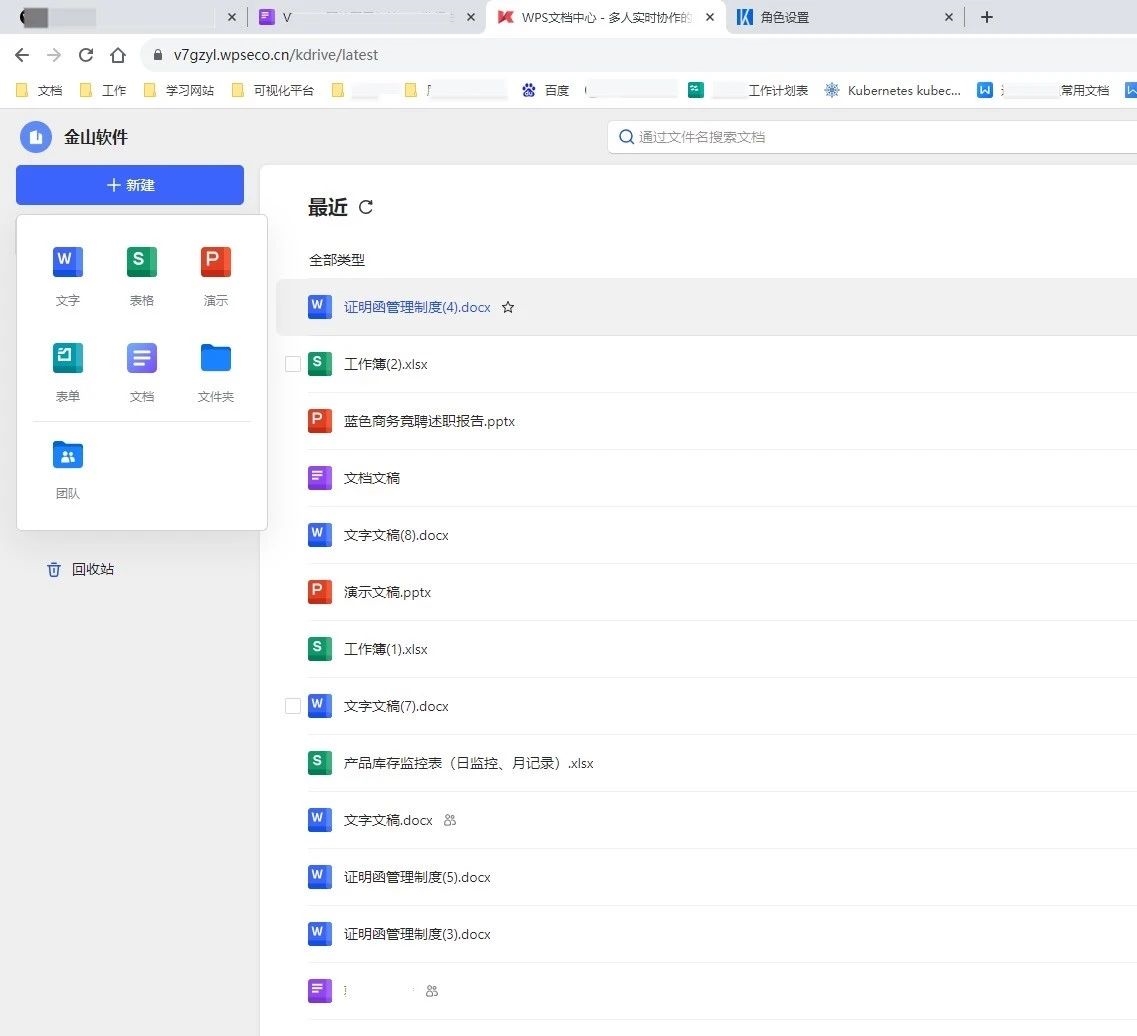Click the refresh icon beside 最近
This screenshot has width=1137, height=1036.
click(366, 207)
